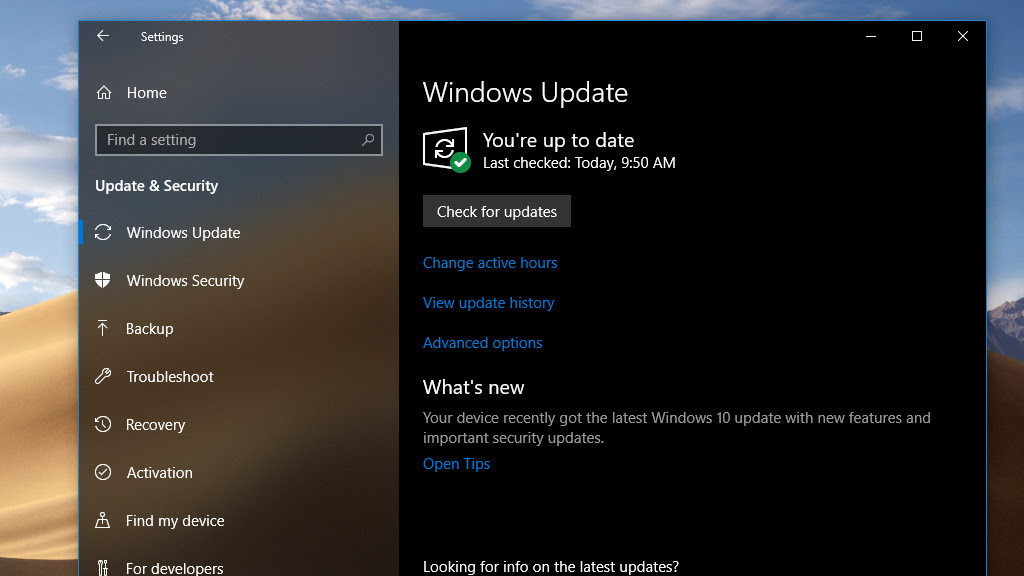Click the Update & Security section heading
Viewport: 1024px width, 576px height.
pyautogui.click(x=157, y=185)
